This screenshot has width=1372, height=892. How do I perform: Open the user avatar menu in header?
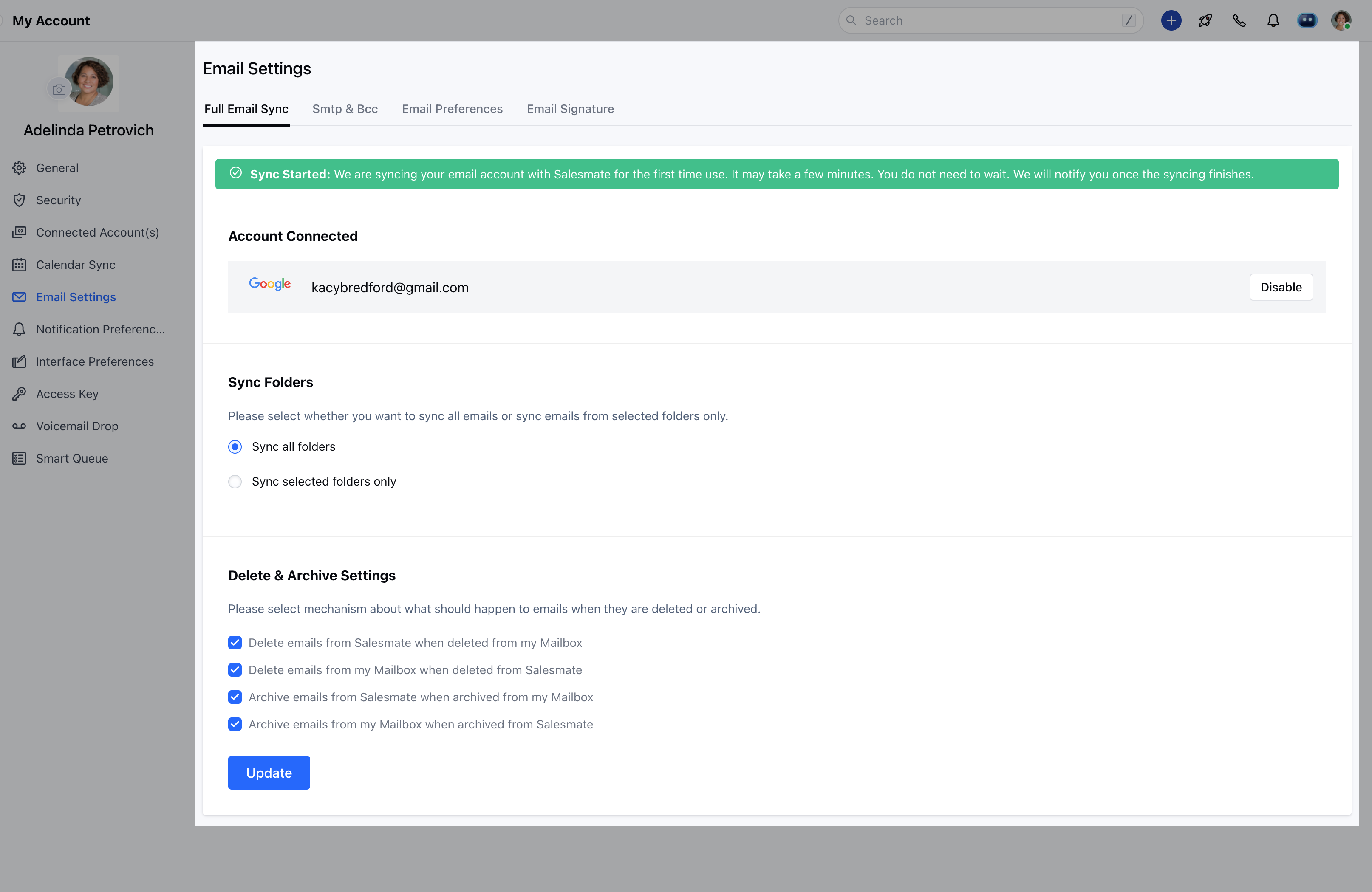tap(1341, 21)
